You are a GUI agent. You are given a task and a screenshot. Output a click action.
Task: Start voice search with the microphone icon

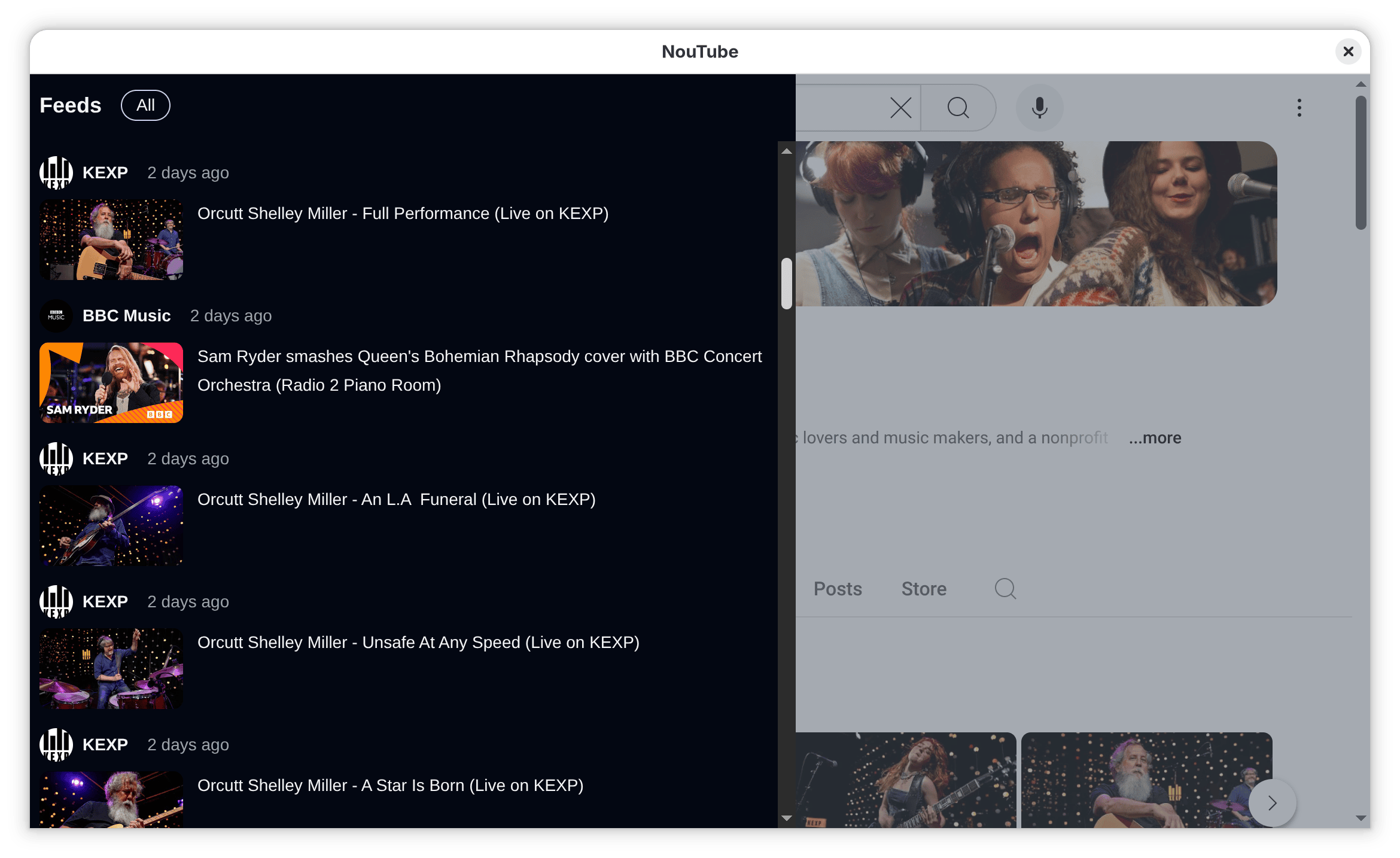click(x=1039, y=108)
